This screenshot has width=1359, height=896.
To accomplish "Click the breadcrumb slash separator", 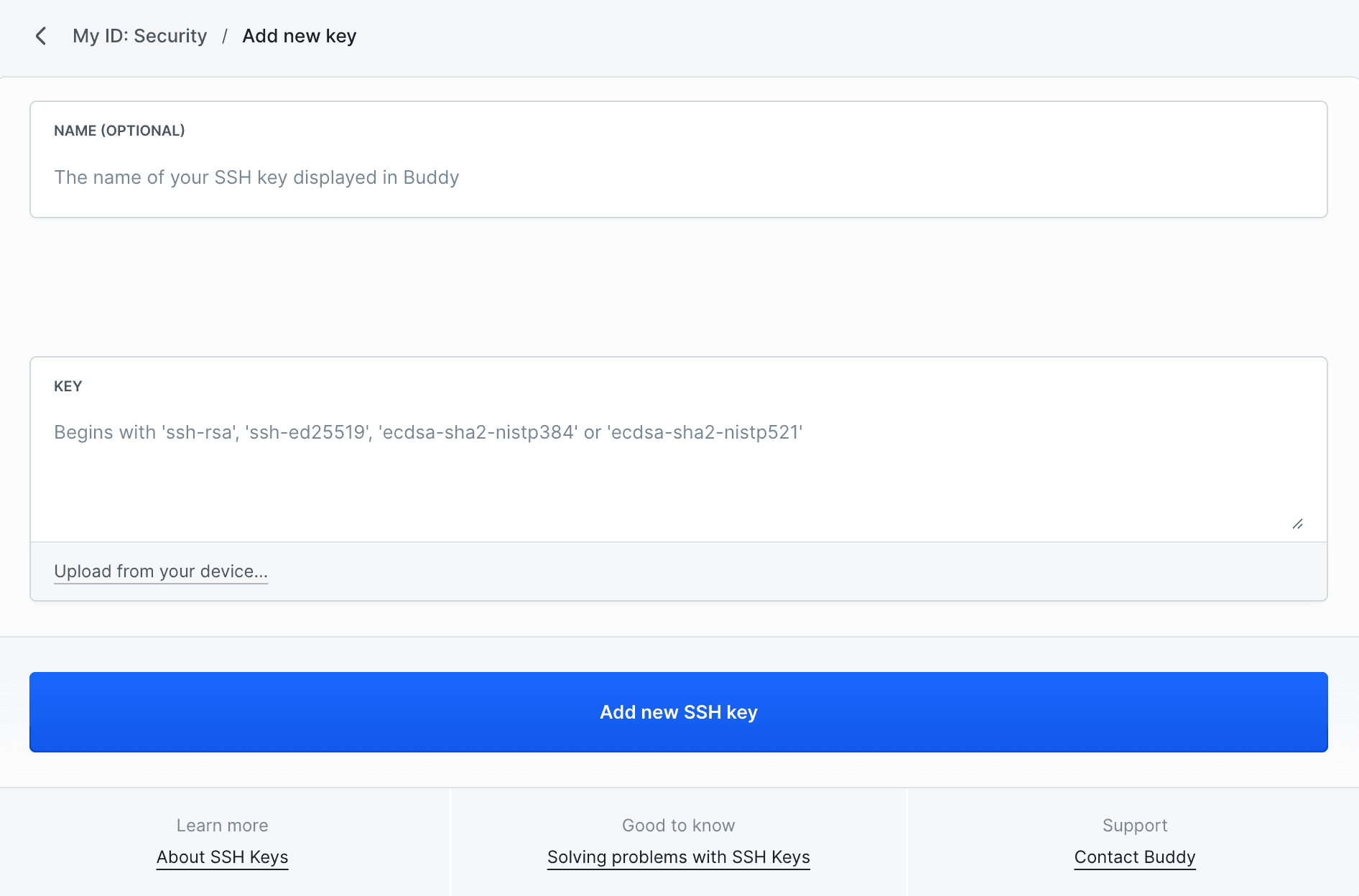I will click(x=225, y=36).
